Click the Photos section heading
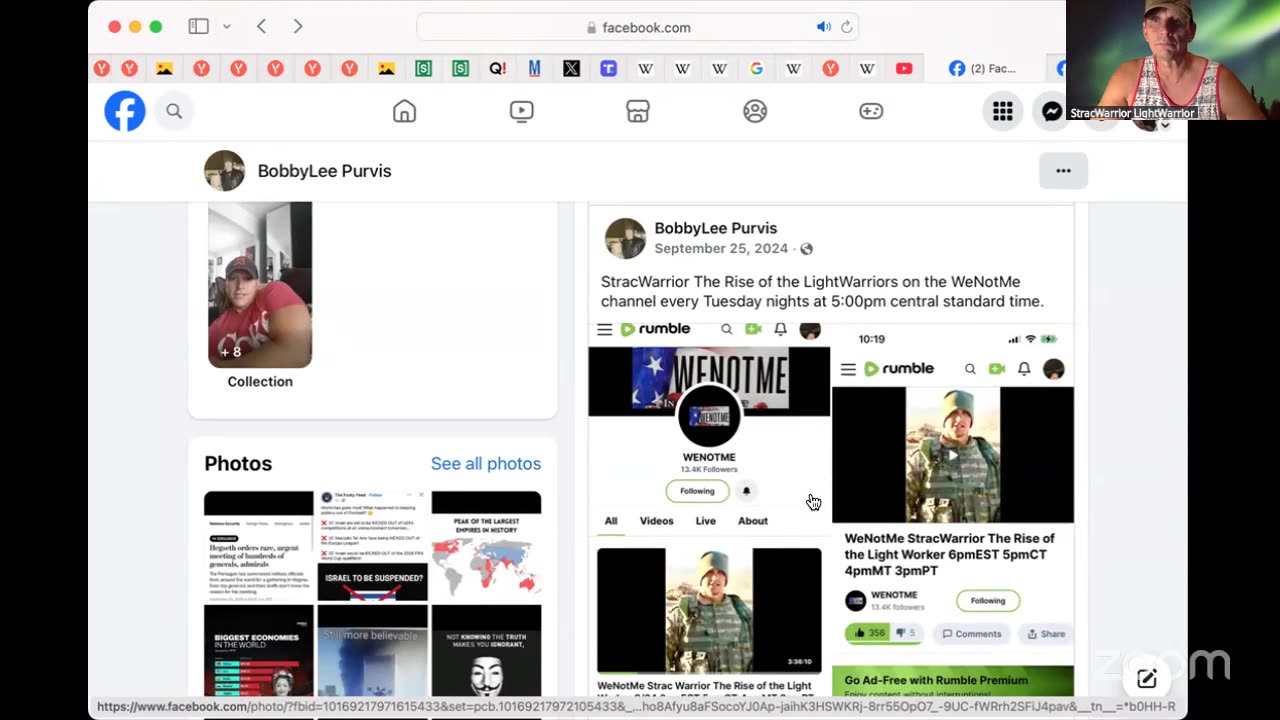Viewport: 1280px width, 720px height. tap(238, 463)
